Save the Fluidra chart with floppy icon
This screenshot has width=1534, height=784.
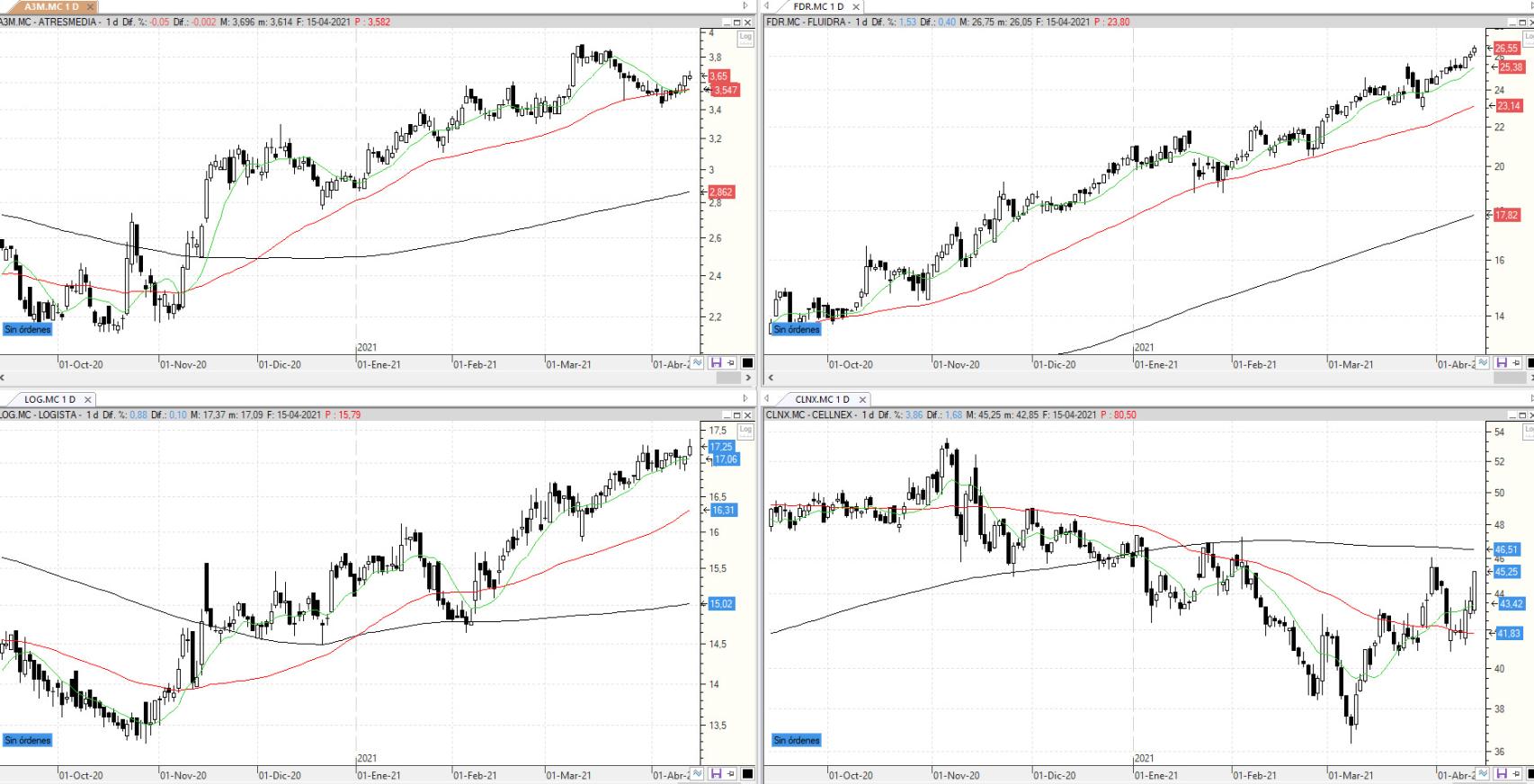[1502, 363]
